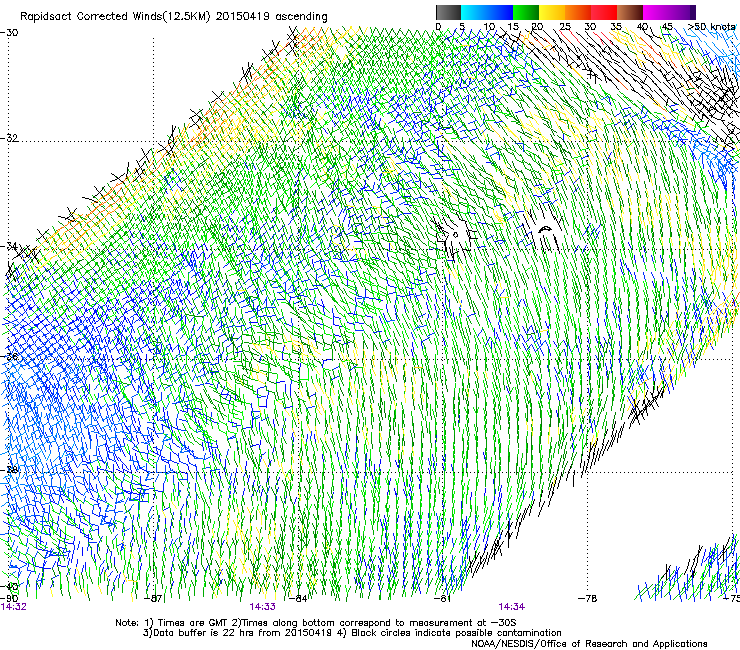The width and height of the screenshot is (740, 650).
Task: Click the '-87' longitude label
Action: coord(152,598)
